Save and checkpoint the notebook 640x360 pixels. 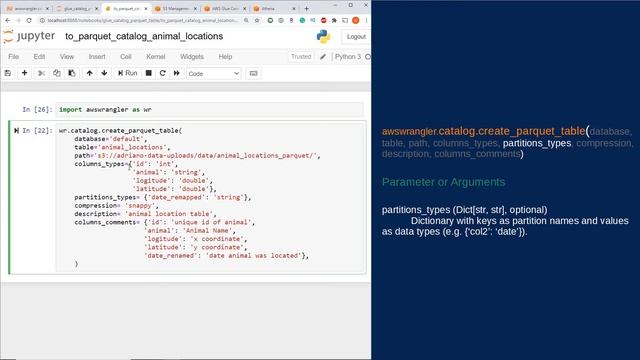click(8, 73)
